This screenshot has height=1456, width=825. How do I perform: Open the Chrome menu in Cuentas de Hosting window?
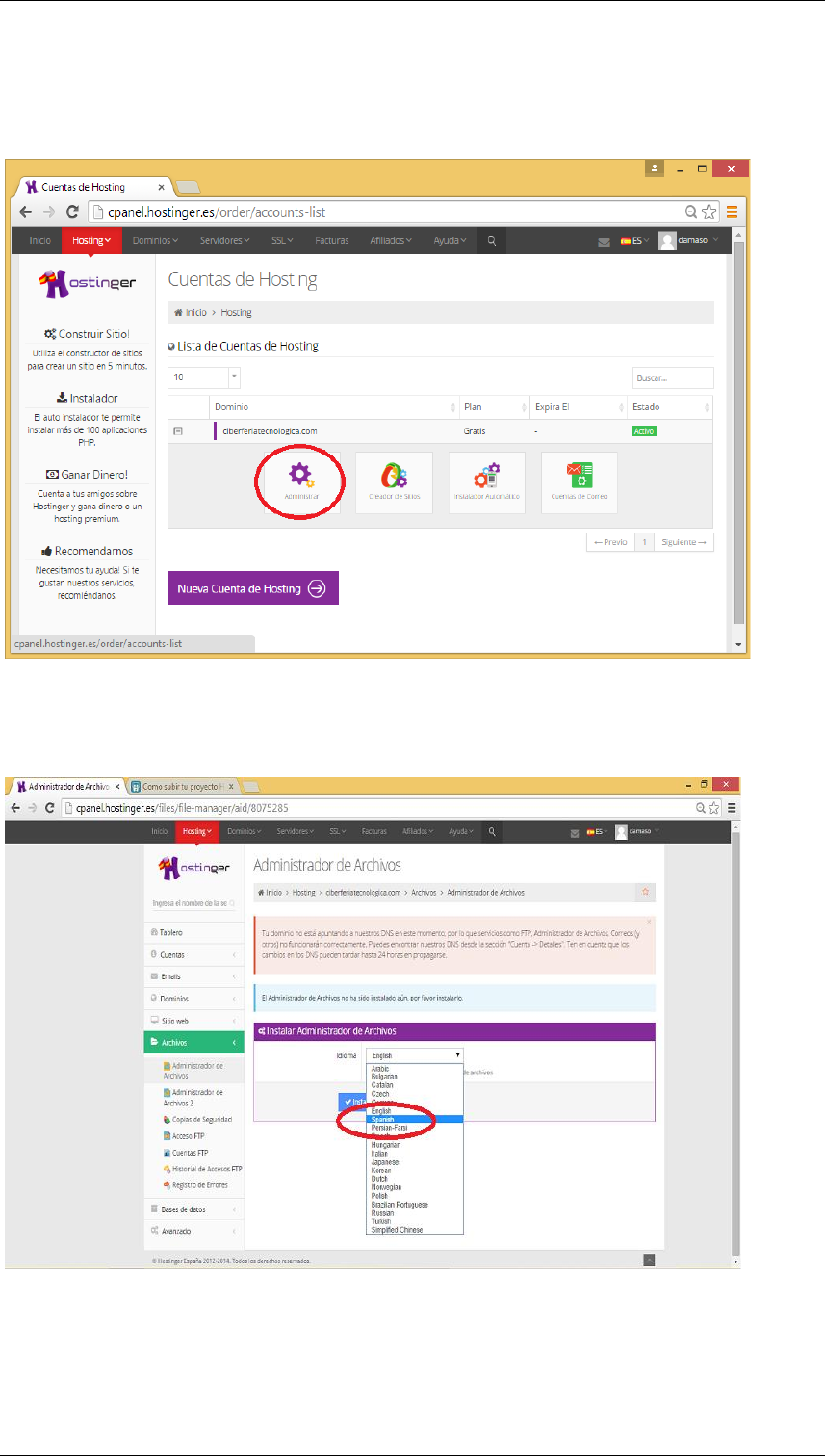(732, 212)
